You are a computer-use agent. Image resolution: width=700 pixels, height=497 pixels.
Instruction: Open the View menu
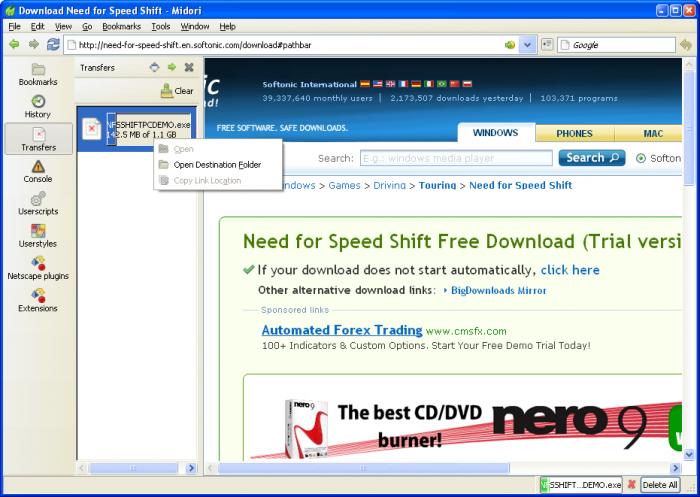(x=63, y=26)
